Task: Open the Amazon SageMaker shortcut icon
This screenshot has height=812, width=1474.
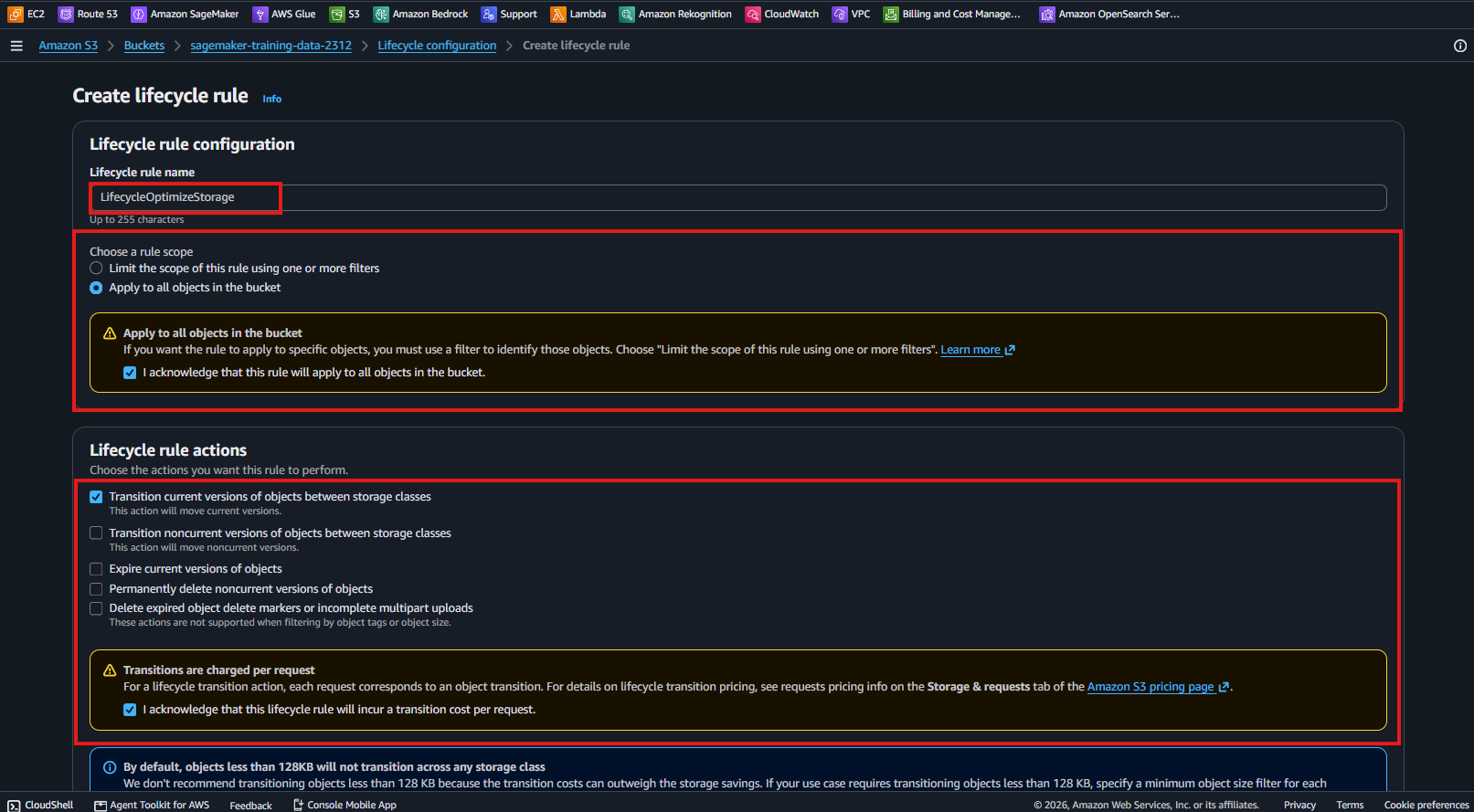Action: point(139,14)
